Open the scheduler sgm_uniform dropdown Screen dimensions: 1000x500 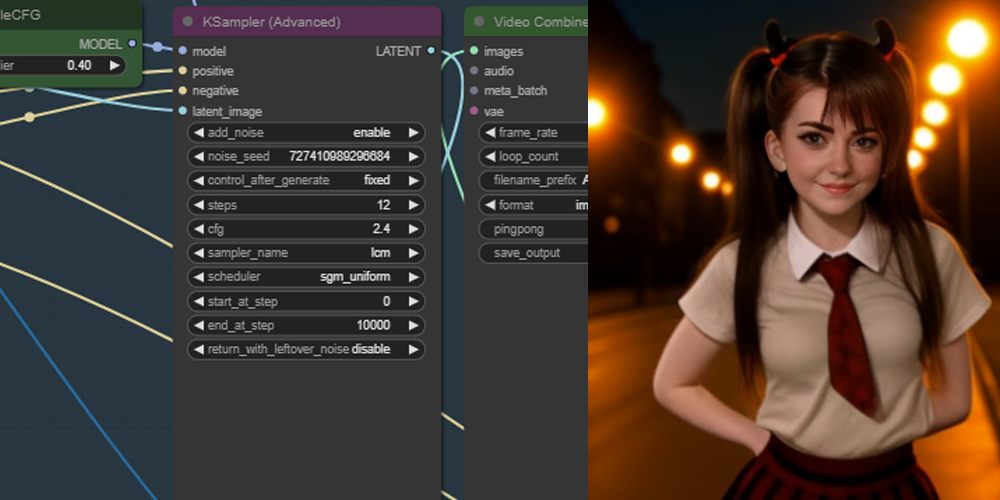306,277
